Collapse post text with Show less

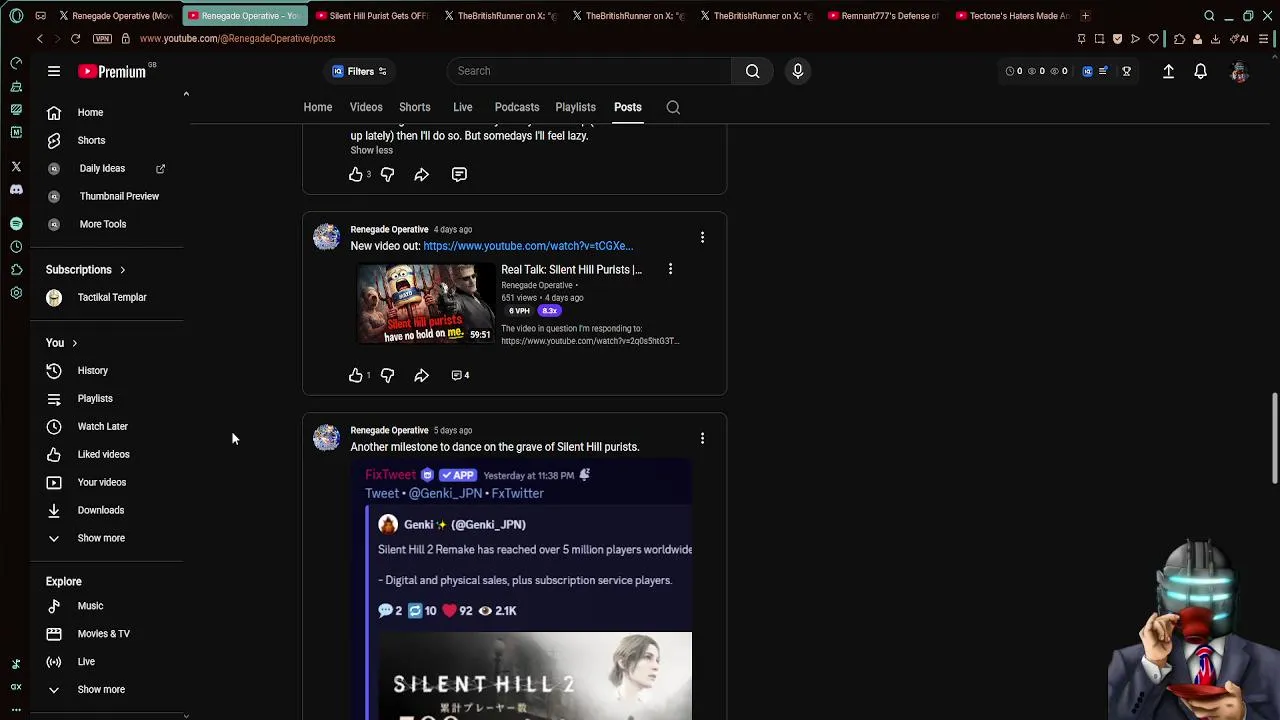coord(371,150)
